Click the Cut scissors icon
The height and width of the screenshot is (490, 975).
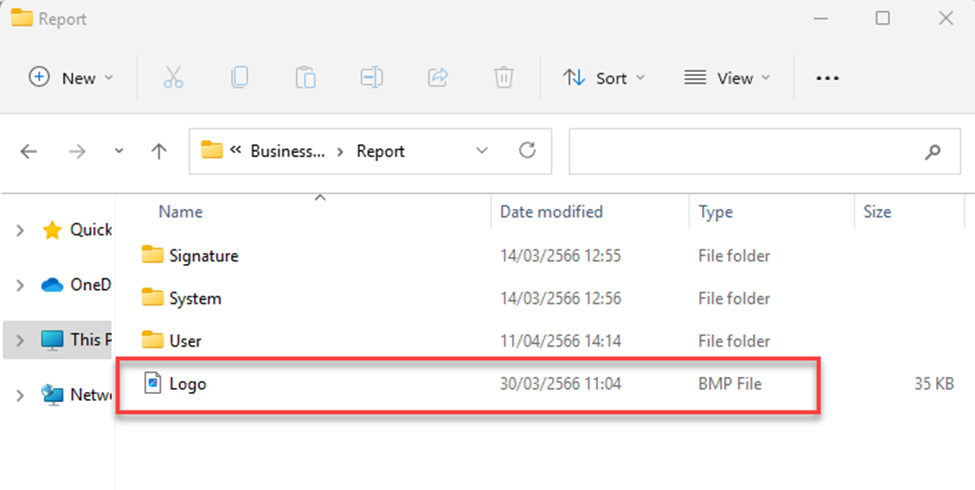[173, 77]
